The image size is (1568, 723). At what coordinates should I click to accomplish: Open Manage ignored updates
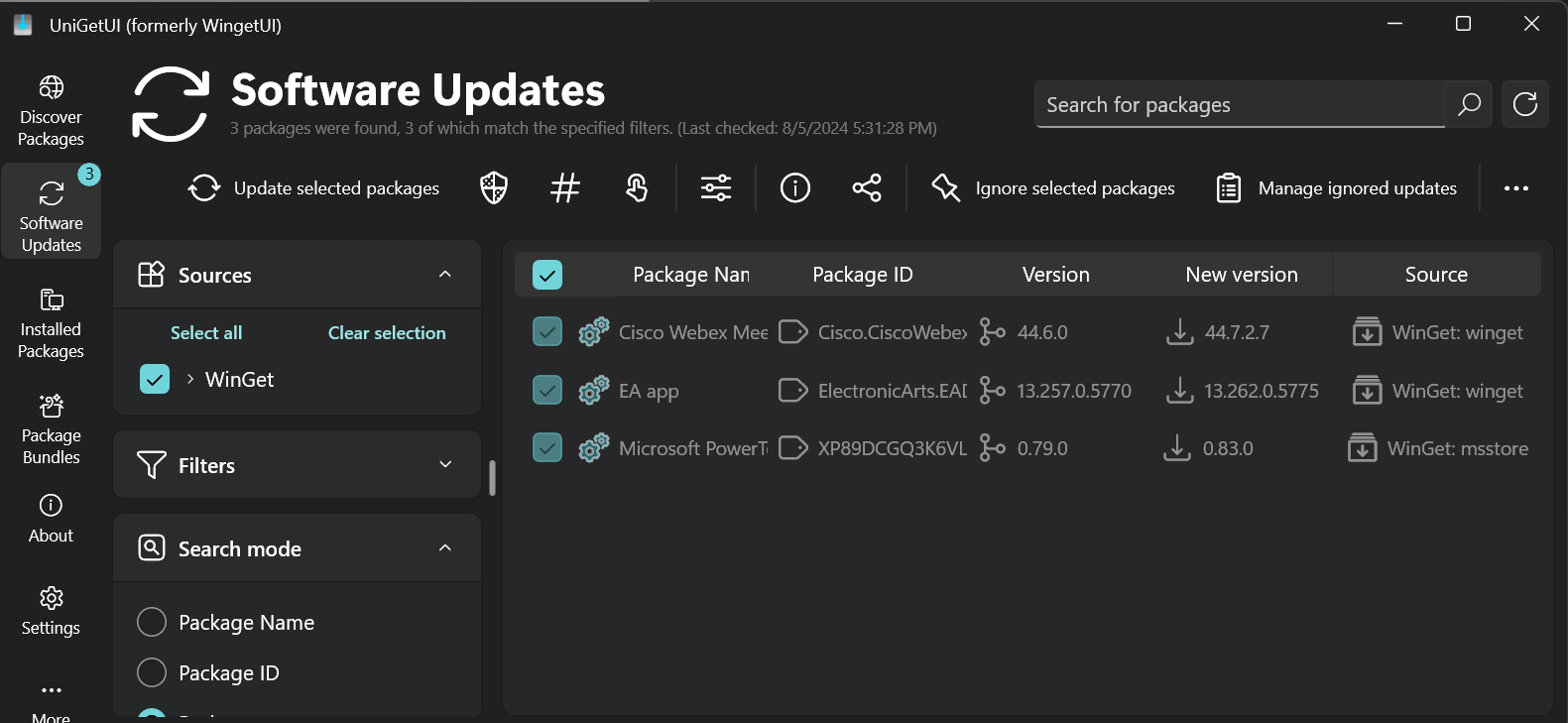point(1337,187)
